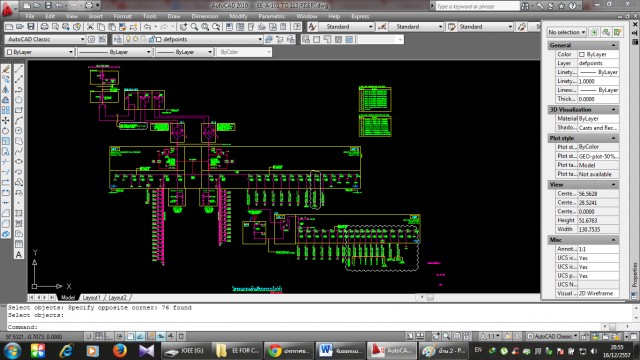Select the Polygon tool

(19, 100)
